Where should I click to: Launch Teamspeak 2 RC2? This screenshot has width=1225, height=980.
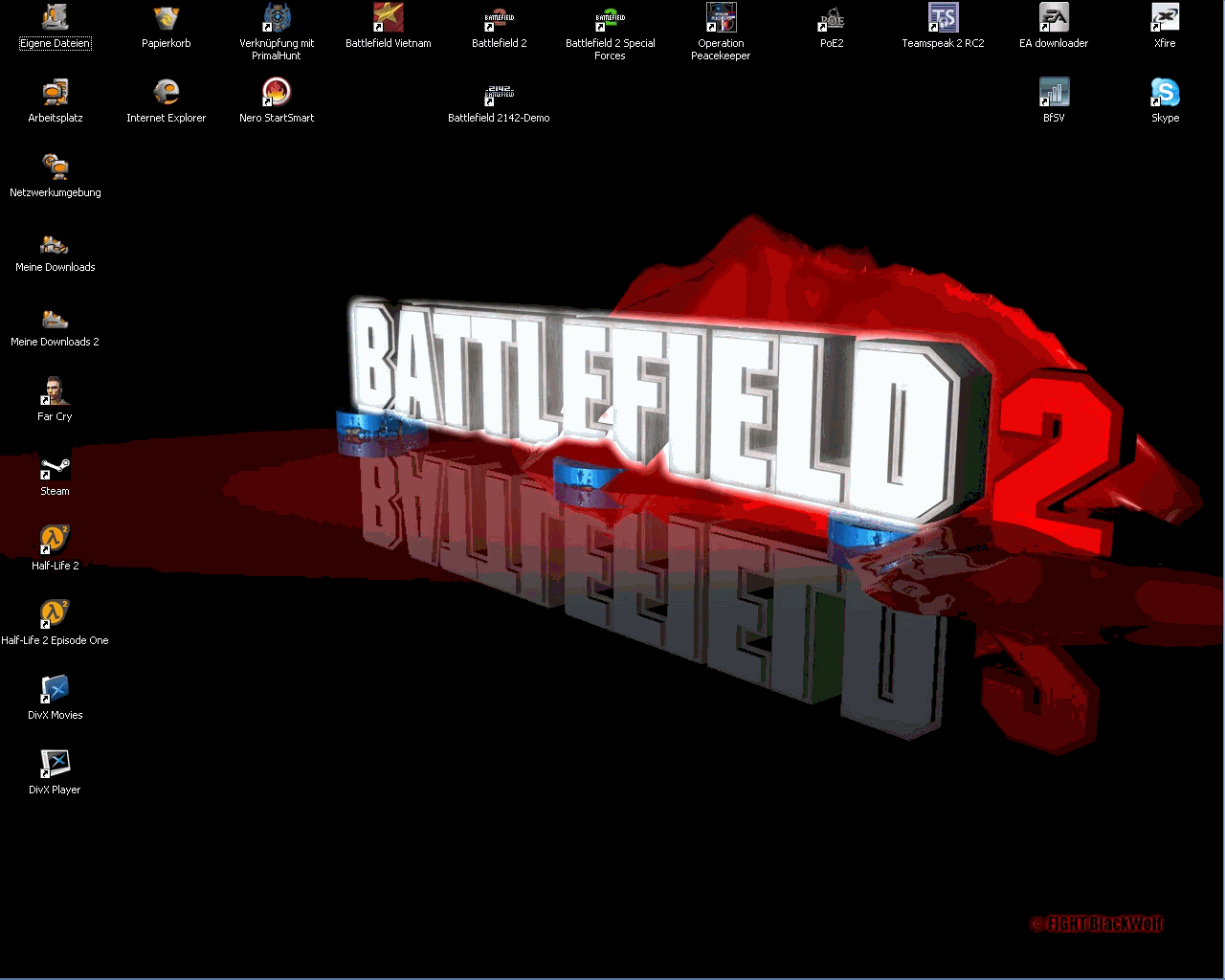point(944,17)
